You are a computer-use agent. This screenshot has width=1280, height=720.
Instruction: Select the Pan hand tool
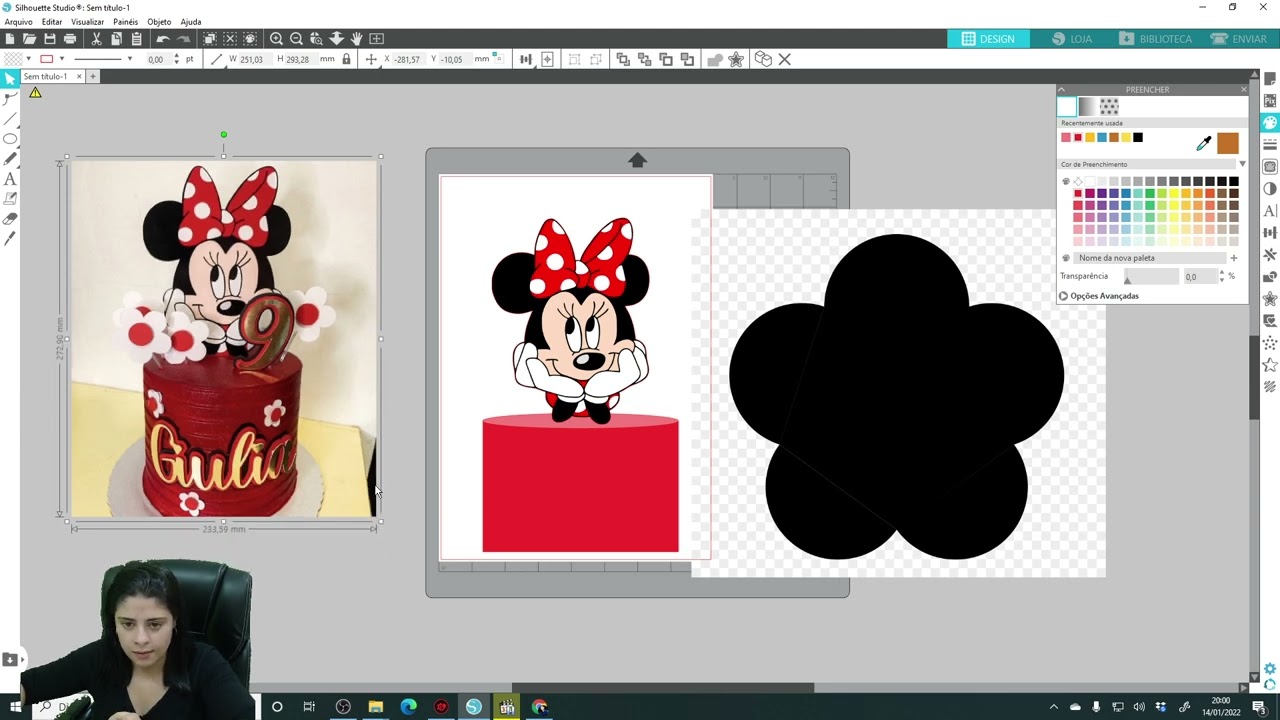pos(356,39)
